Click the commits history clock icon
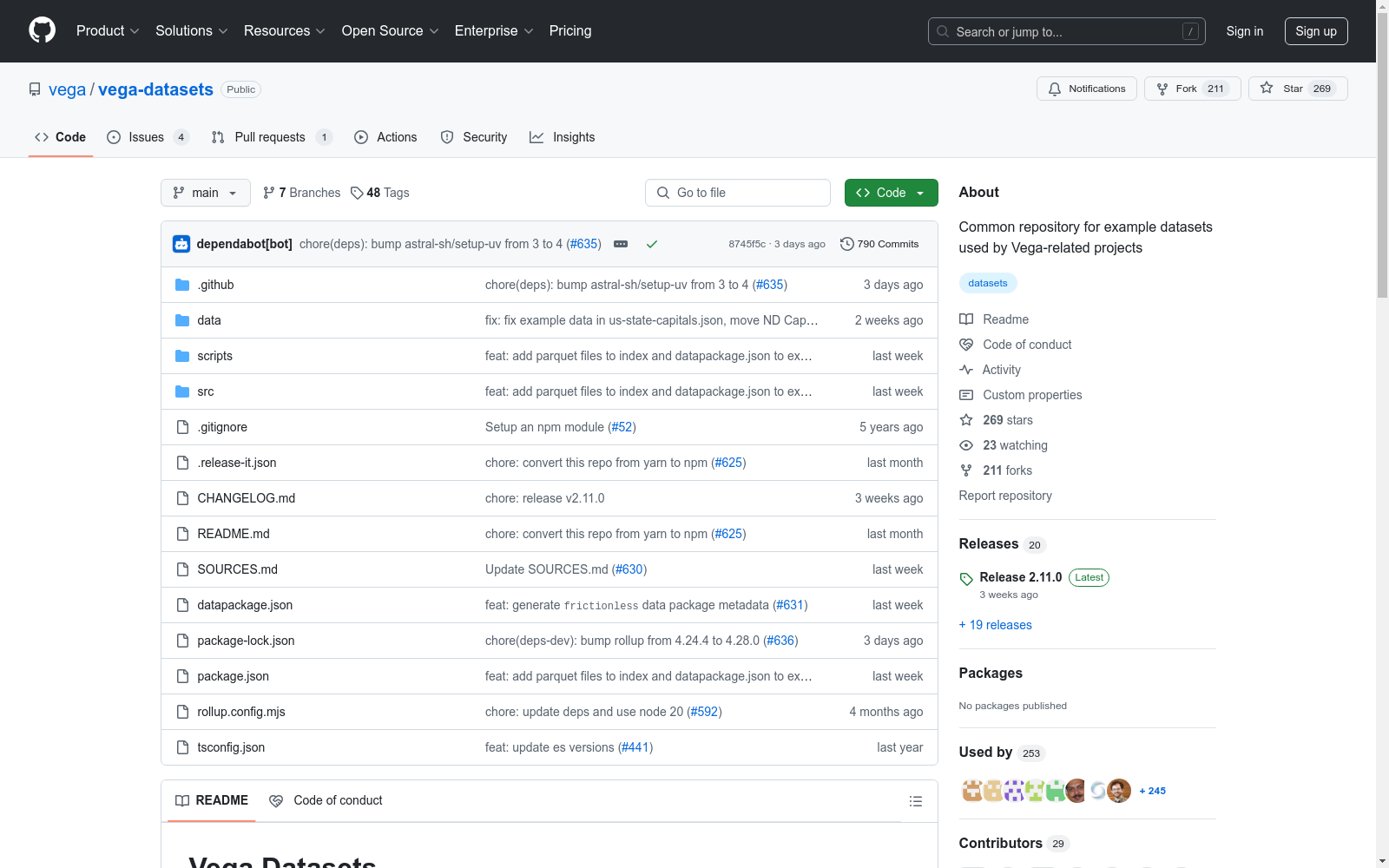1389x868 pixels. pos(847,244)
